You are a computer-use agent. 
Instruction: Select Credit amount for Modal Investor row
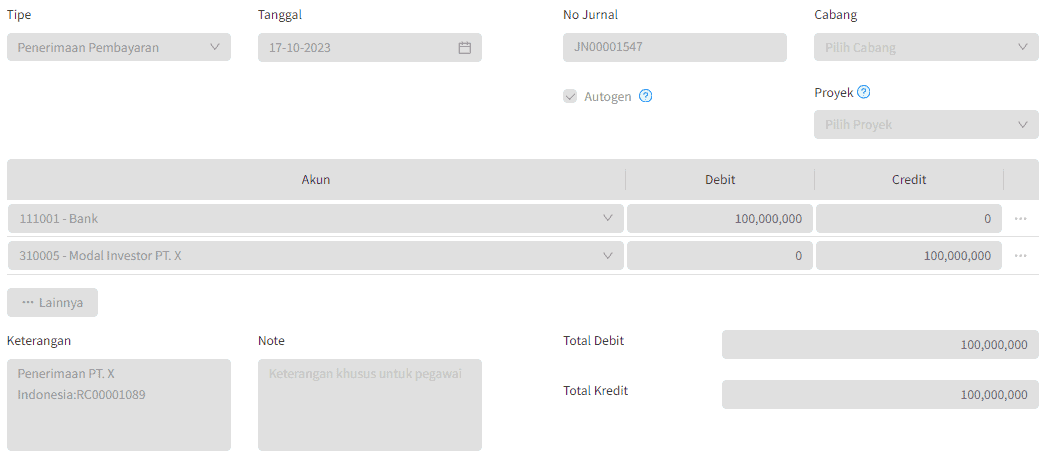tap(909, 256)
